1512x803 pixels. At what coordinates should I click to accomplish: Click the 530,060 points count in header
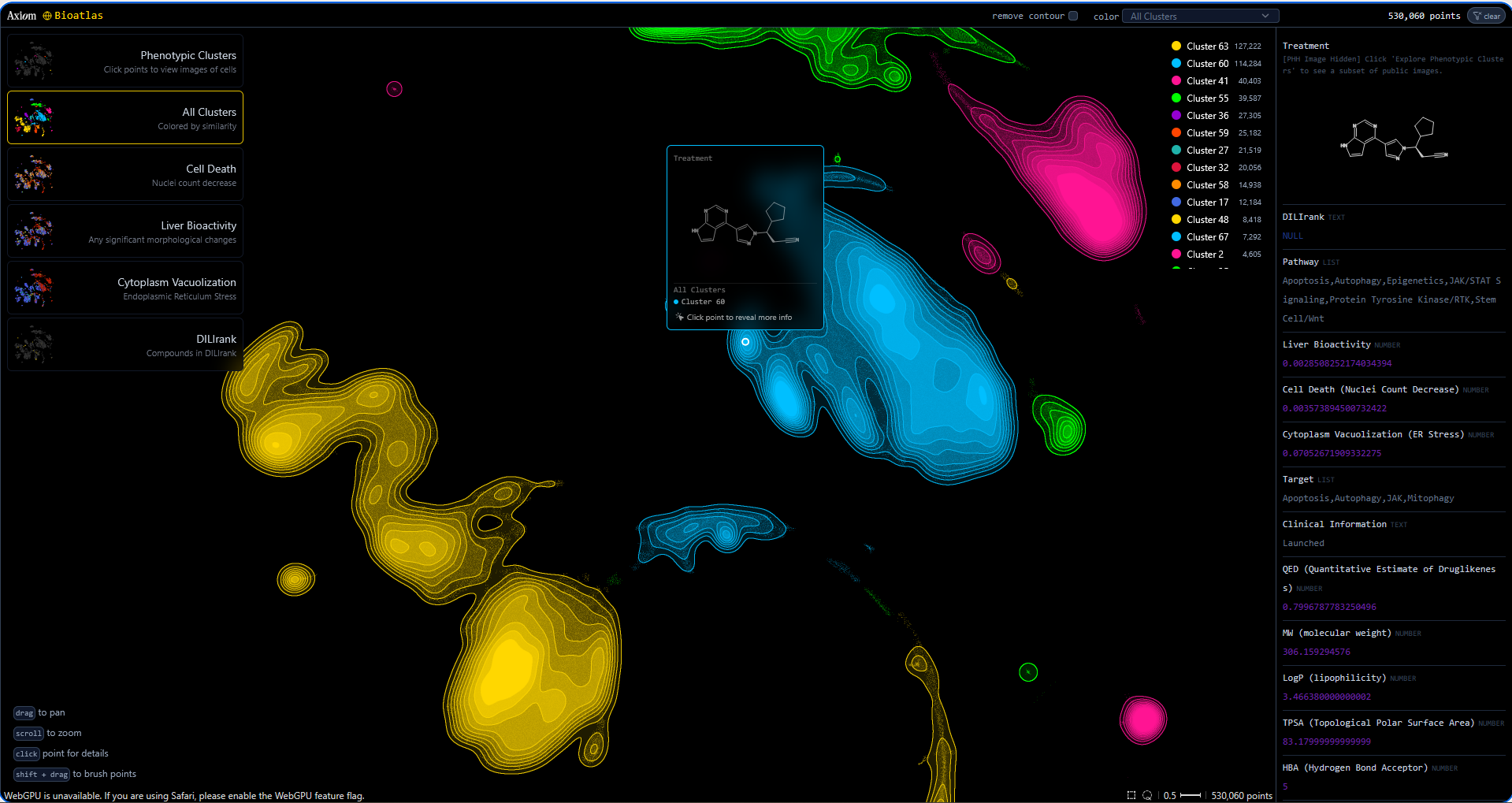pyautogui.click(x=1424, y=16)
